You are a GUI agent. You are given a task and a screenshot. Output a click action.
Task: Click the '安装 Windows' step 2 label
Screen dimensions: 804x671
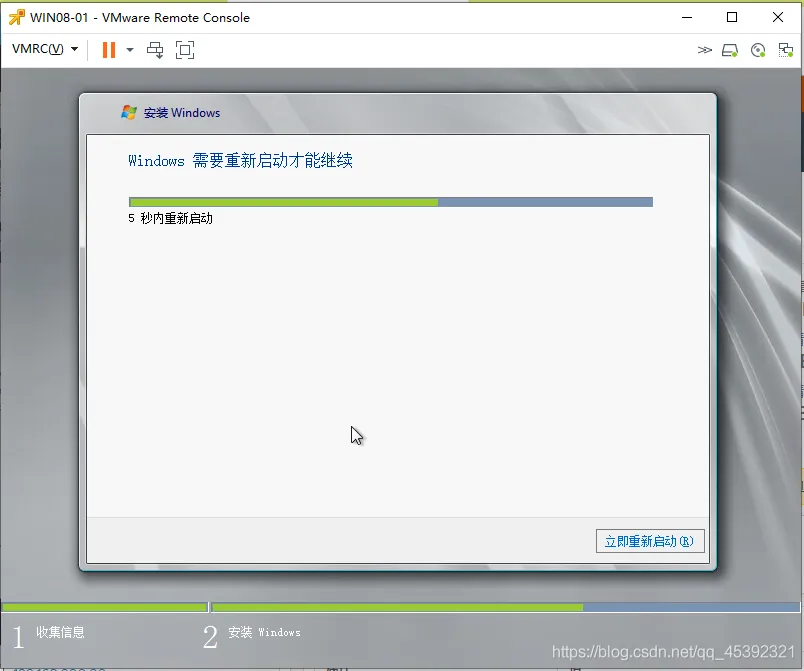pos(264,632)
